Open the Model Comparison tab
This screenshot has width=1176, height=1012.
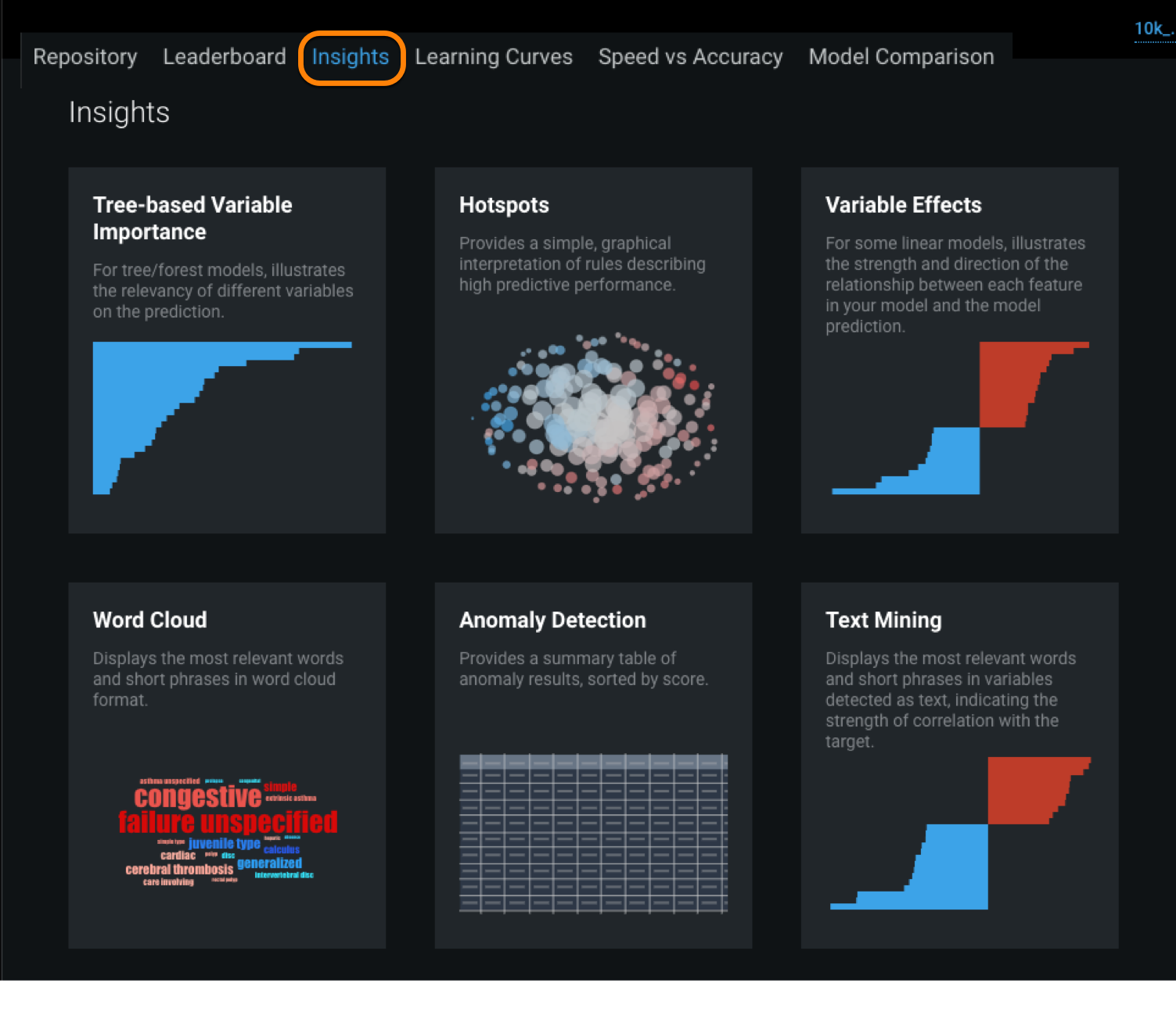click(901, 57)
